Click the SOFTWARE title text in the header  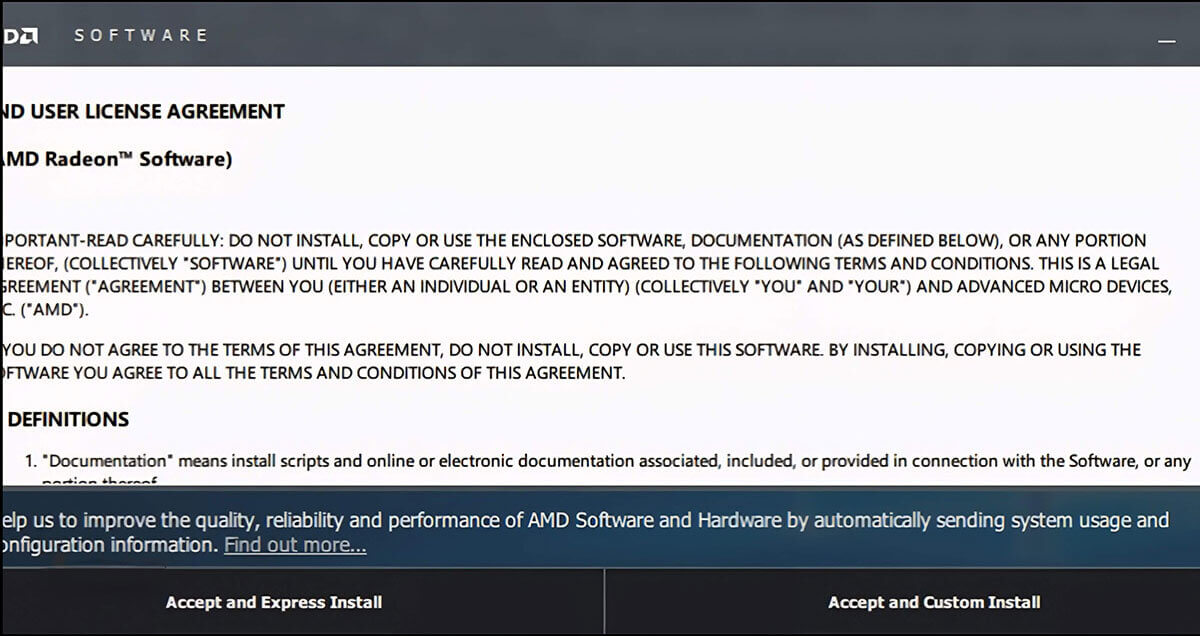(x=141, y=35)
